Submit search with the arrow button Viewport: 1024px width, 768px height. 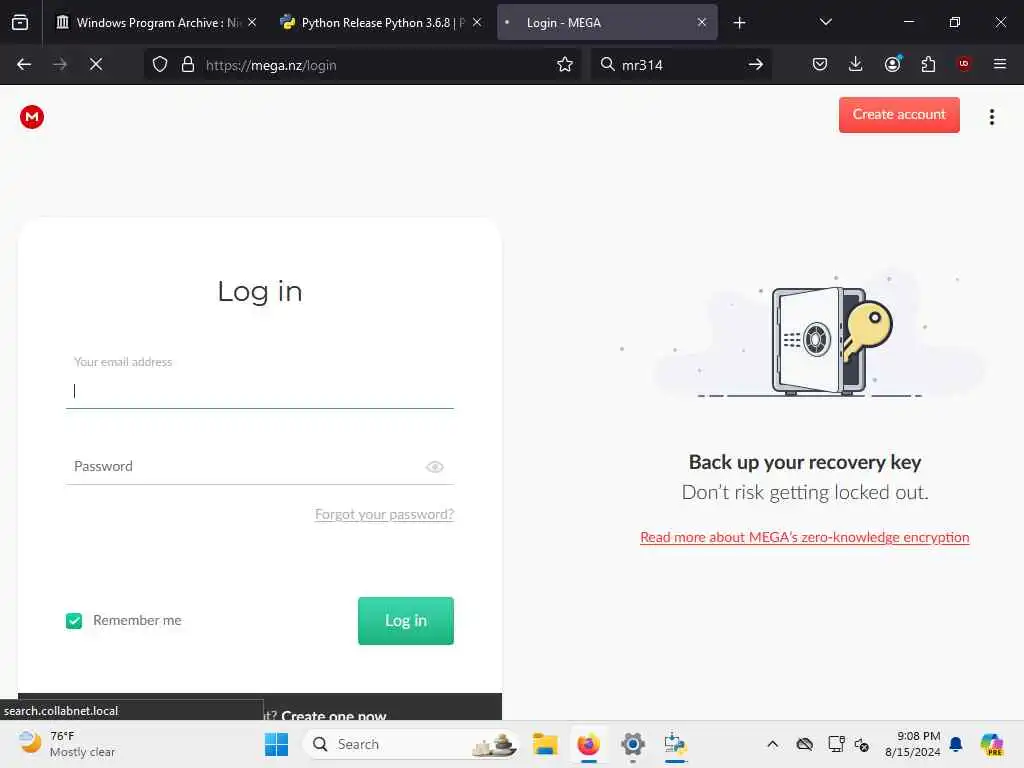coord(756,64)
